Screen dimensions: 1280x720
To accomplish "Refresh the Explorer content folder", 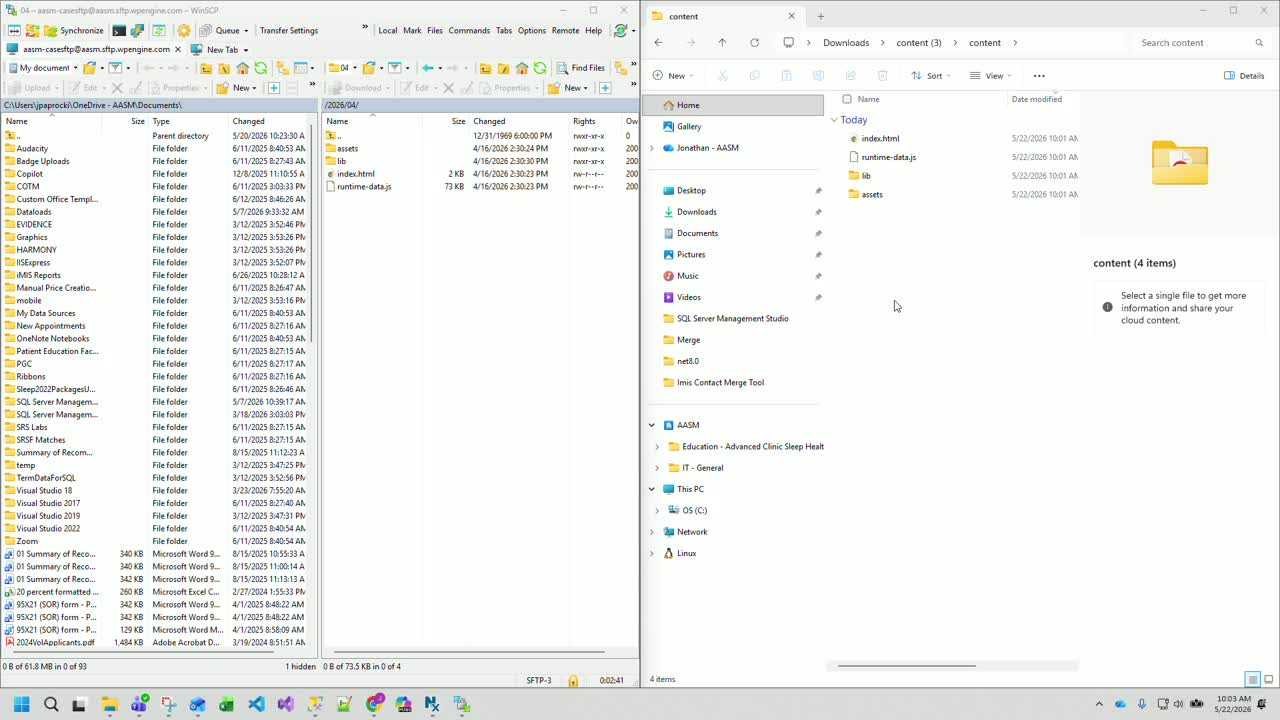I will click(x=754, y=43).
